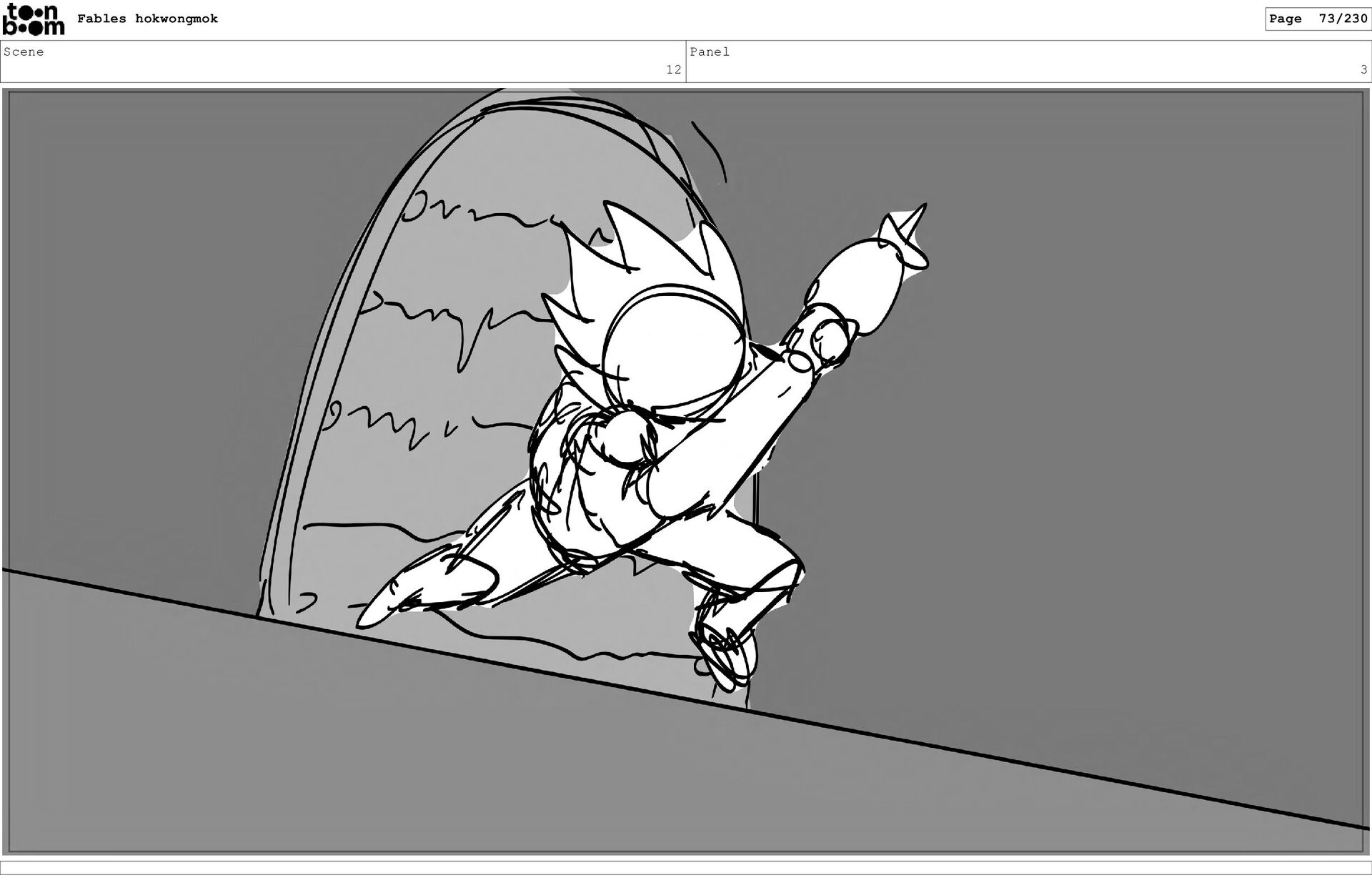Click the scene number 12

(x=673, y=69)
